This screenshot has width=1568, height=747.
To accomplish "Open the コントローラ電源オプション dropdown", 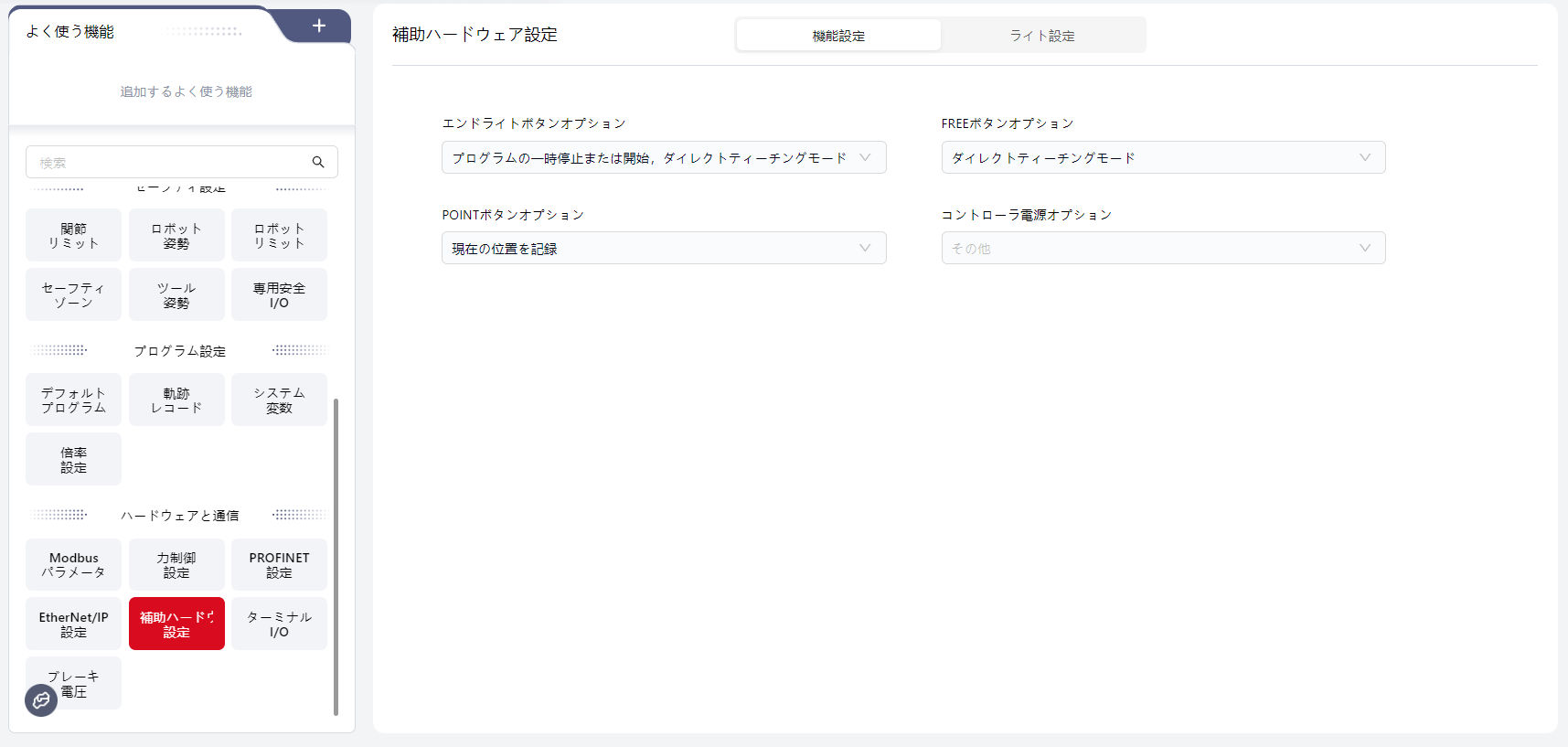I will coord(1163,249).
